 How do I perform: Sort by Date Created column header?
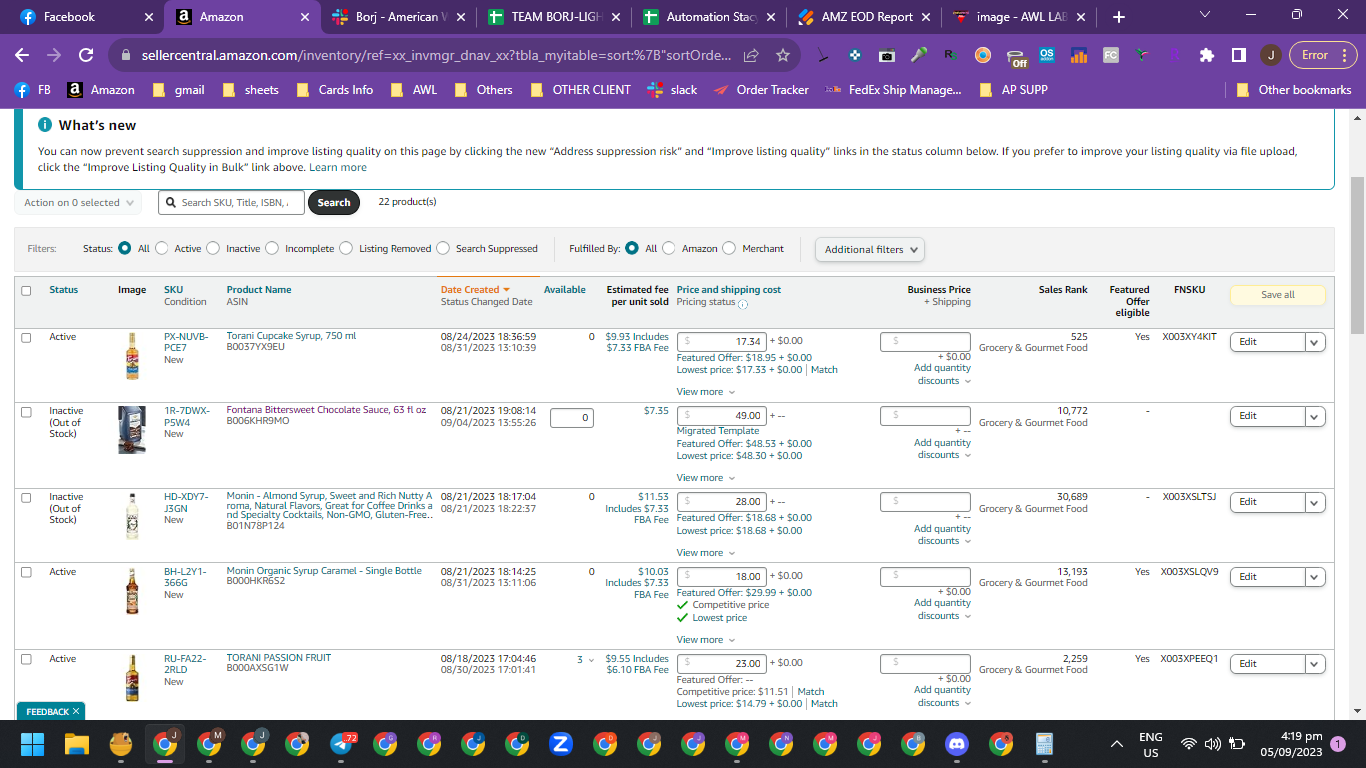click(x=476, y=290)
